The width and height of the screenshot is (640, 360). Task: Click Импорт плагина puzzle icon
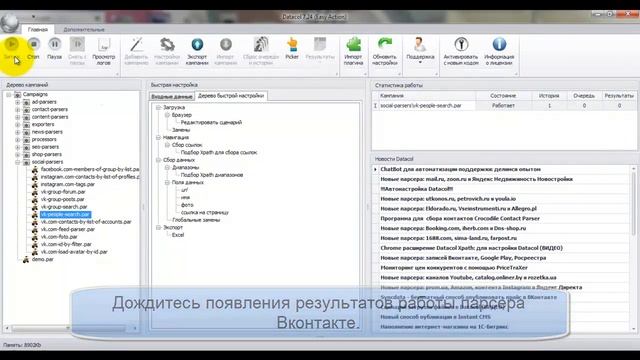353,44
